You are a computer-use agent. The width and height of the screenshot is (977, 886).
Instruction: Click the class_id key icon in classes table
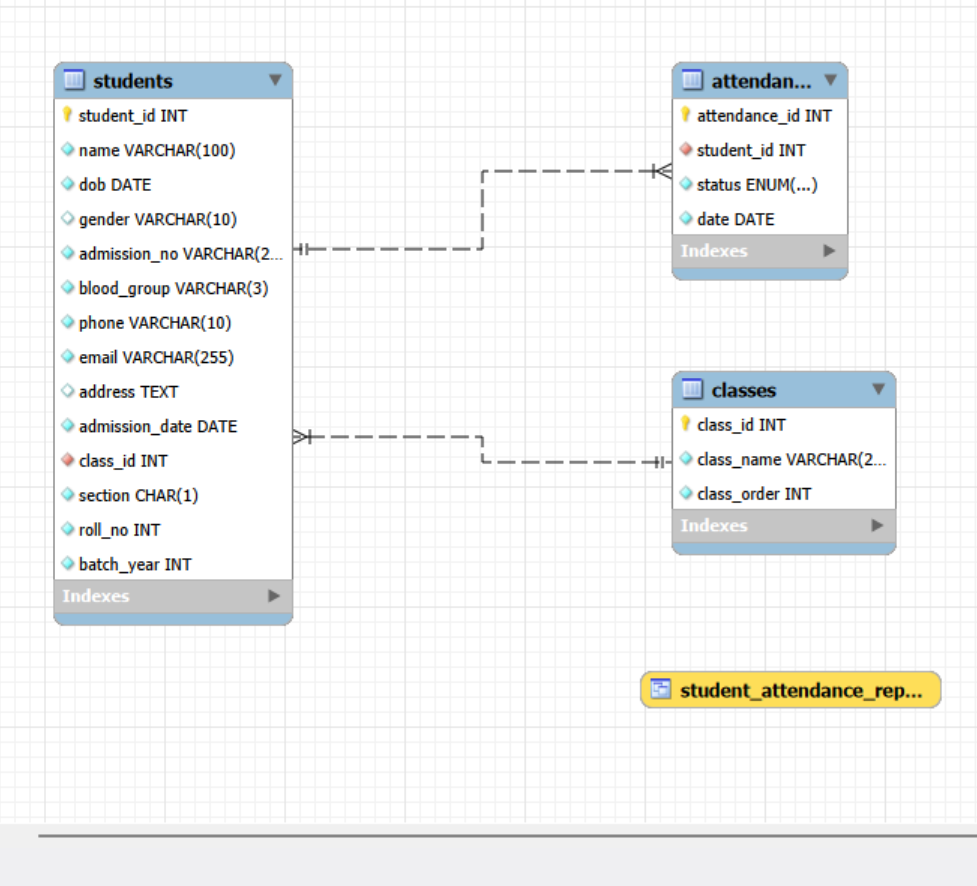(x=686, y=424)
